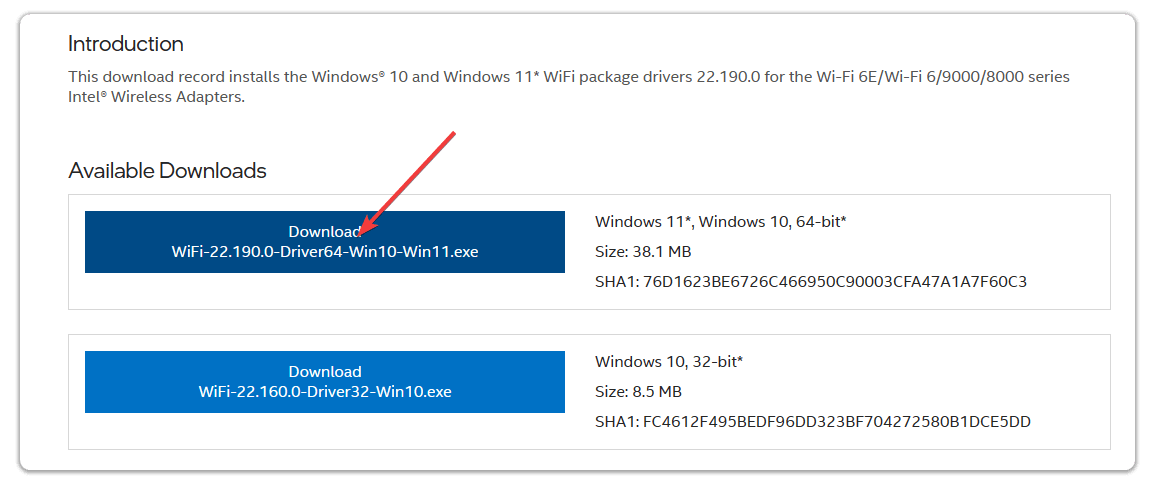Click the Introduction heading
The width and height of the screenshot is (1155, 485).
[126, 44]
